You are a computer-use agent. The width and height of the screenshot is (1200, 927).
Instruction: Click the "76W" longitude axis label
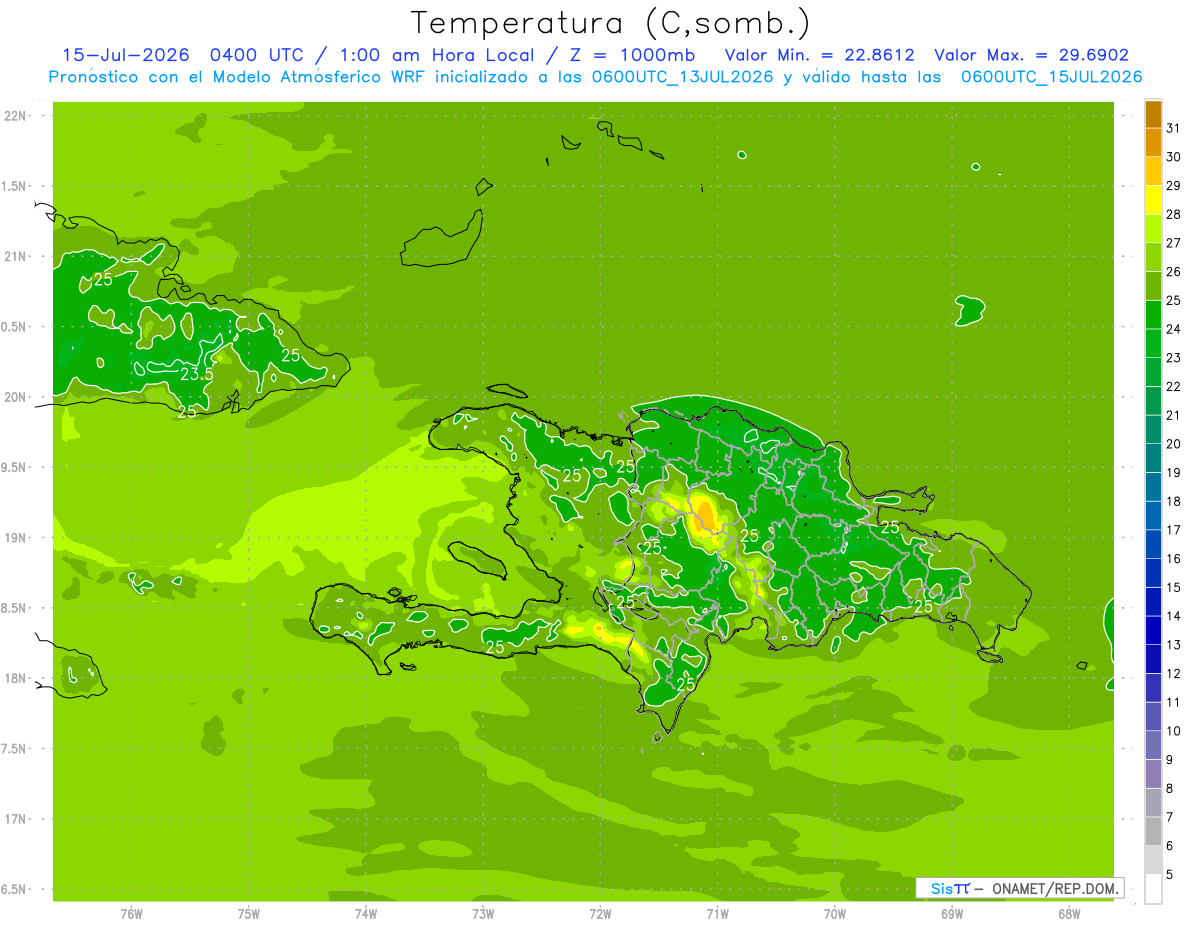pyautogui.click(x=131, y=914)
